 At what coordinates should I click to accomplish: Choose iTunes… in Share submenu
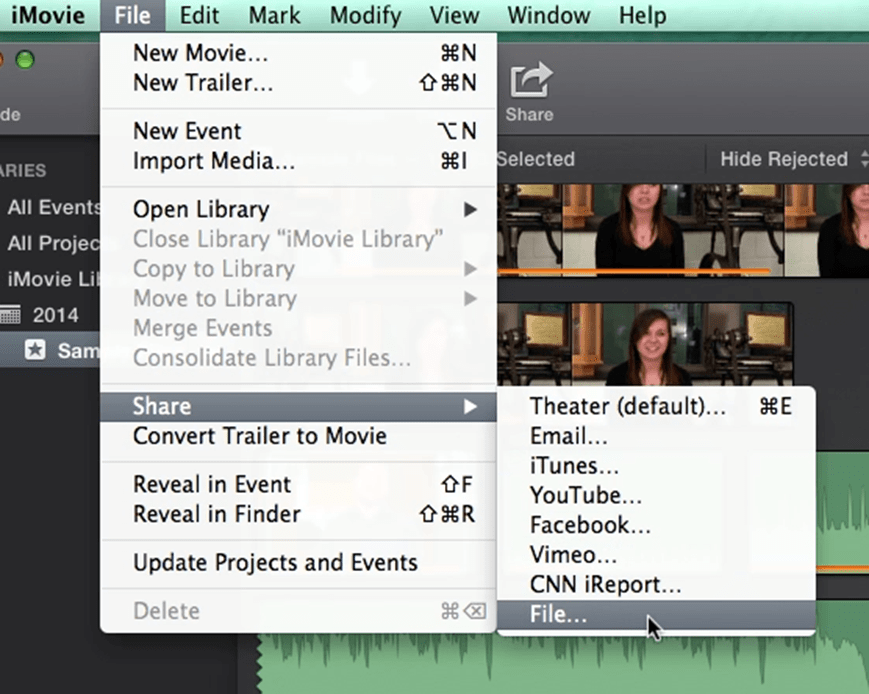[x=656, y=466]
